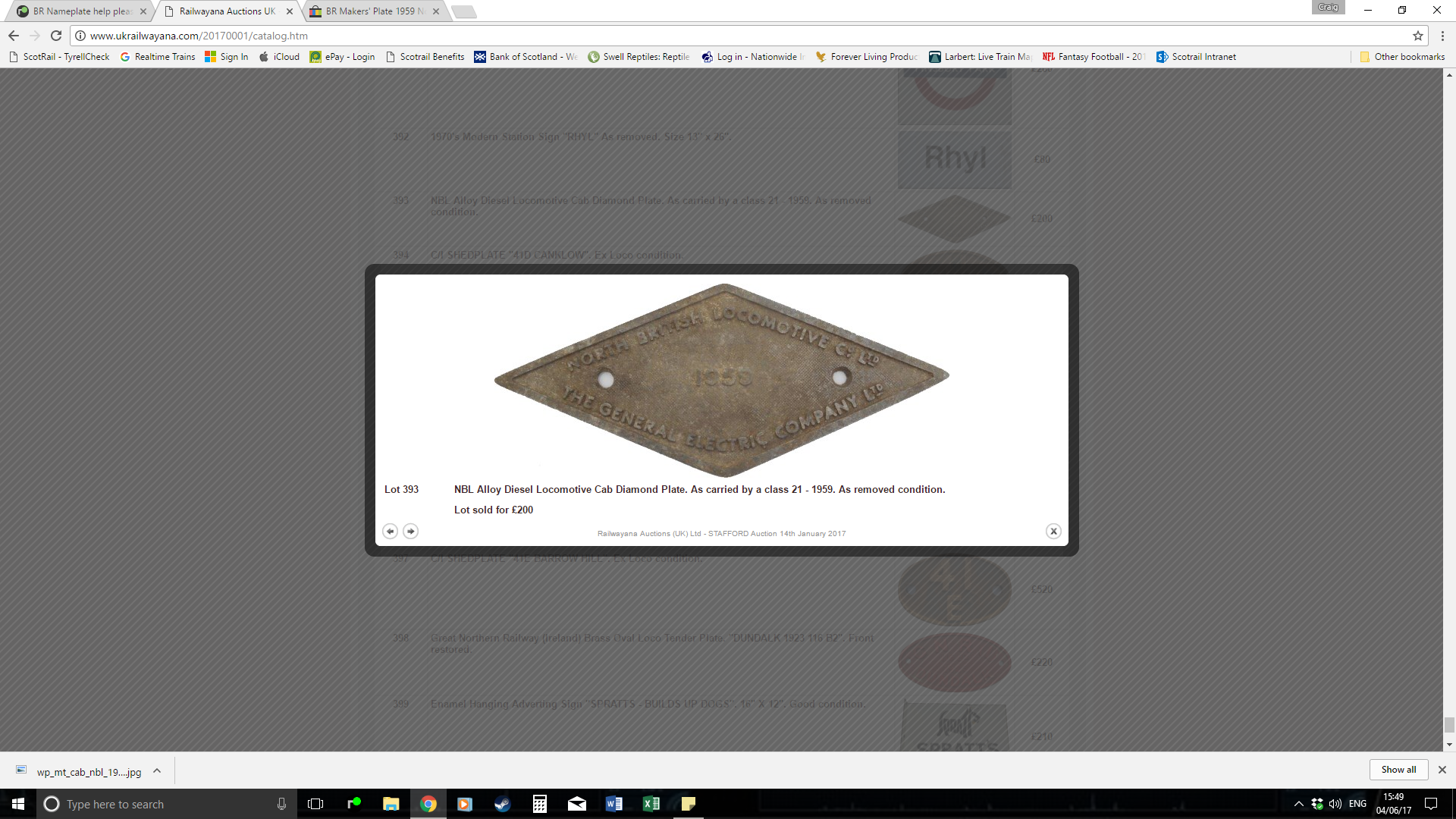
Task: Close the BR Nameplate help tab
Action: pos(143,11)
